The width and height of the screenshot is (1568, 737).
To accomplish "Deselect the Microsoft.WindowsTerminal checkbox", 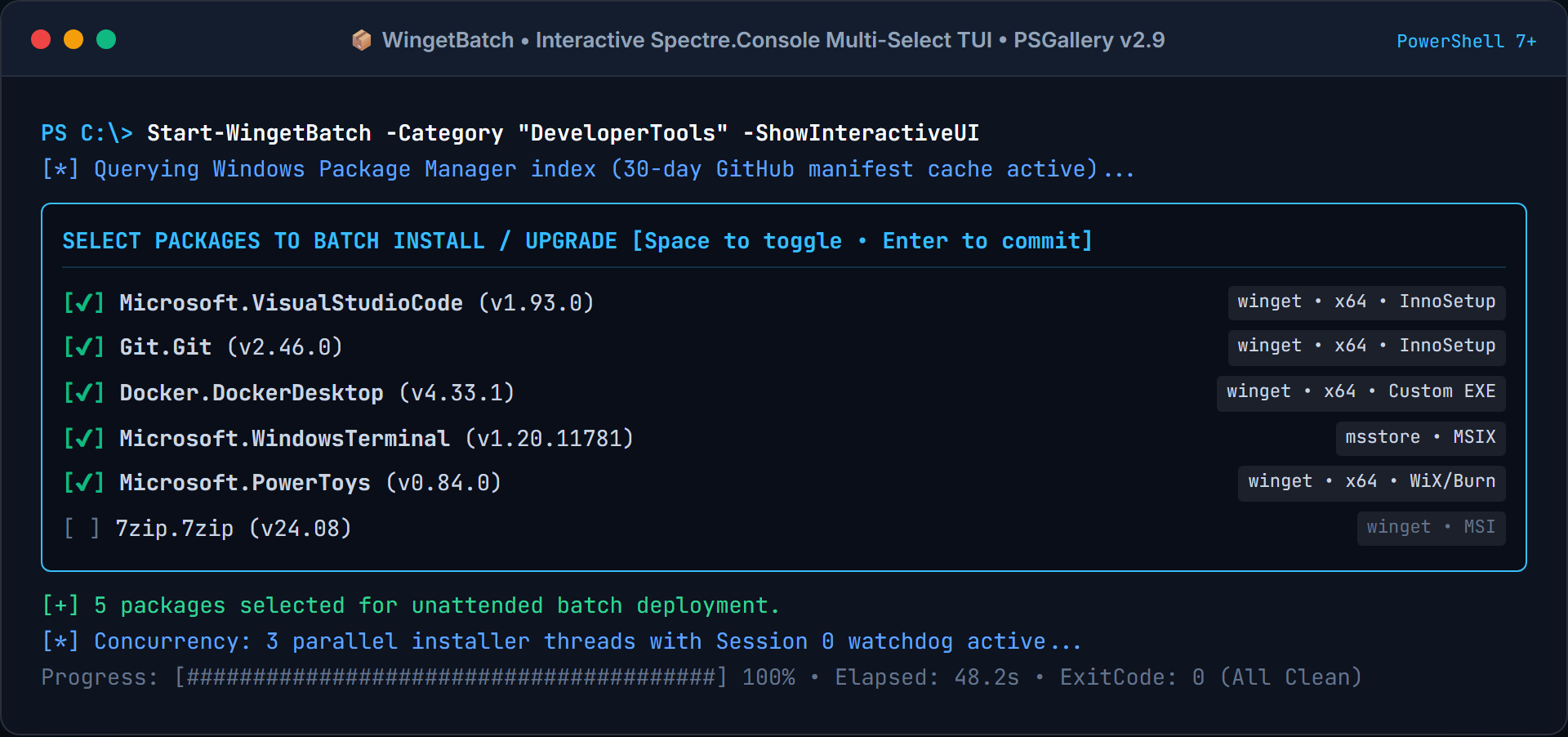I will click(84, 439).
